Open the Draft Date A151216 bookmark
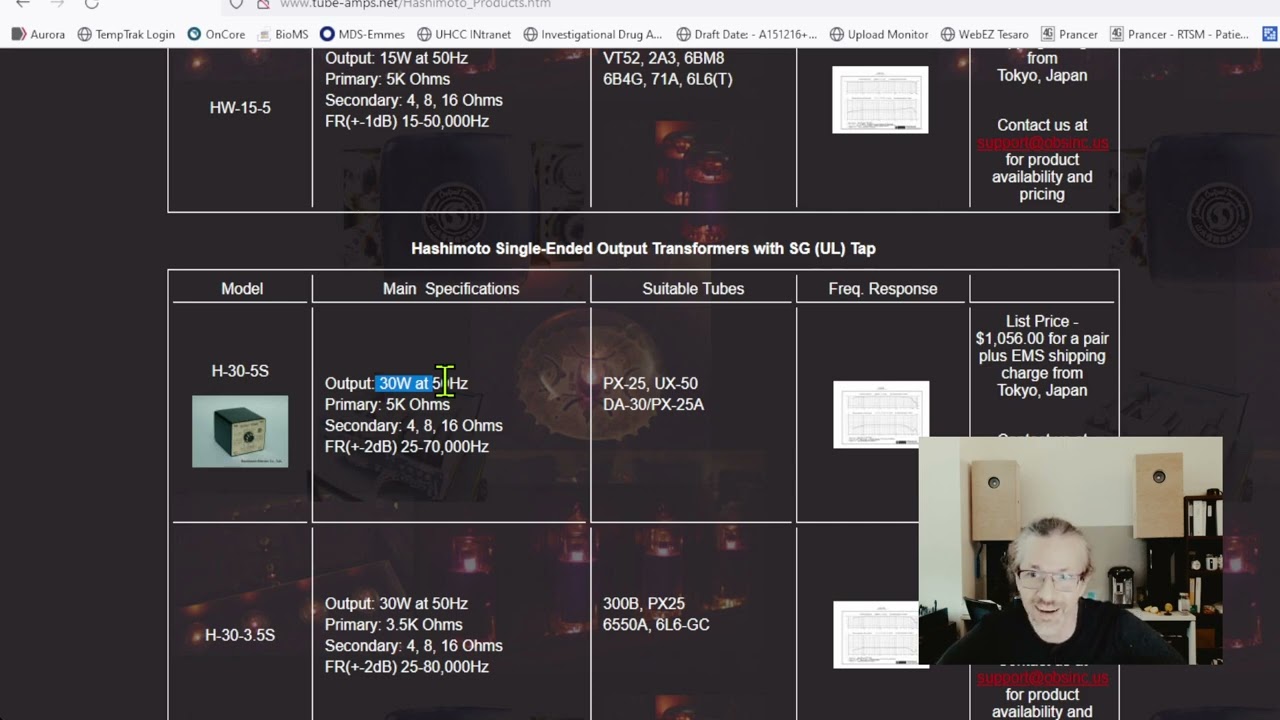Viewport: 1280px width, 720px height. click(x=747, y=34)
